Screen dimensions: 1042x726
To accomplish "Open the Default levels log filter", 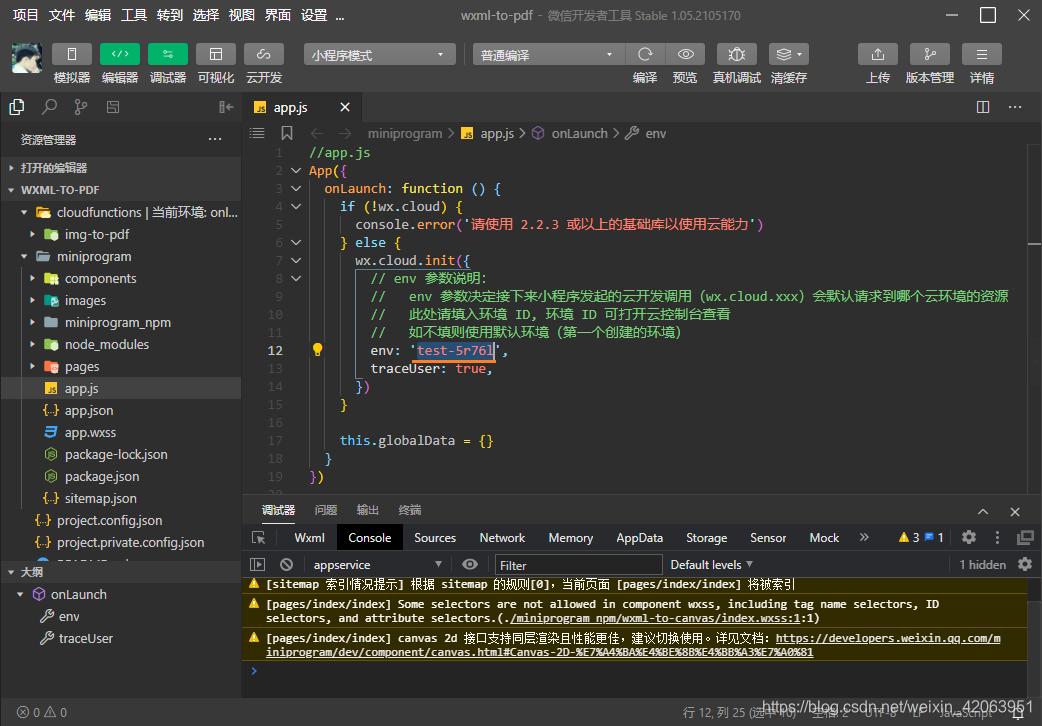I will [711, 564].
